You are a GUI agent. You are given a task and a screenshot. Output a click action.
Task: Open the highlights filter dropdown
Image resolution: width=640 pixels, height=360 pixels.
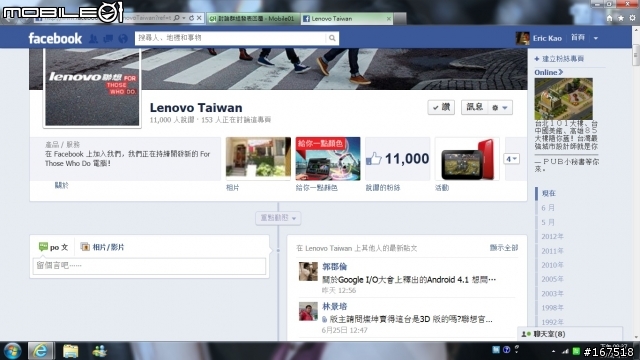coord(278,218)
